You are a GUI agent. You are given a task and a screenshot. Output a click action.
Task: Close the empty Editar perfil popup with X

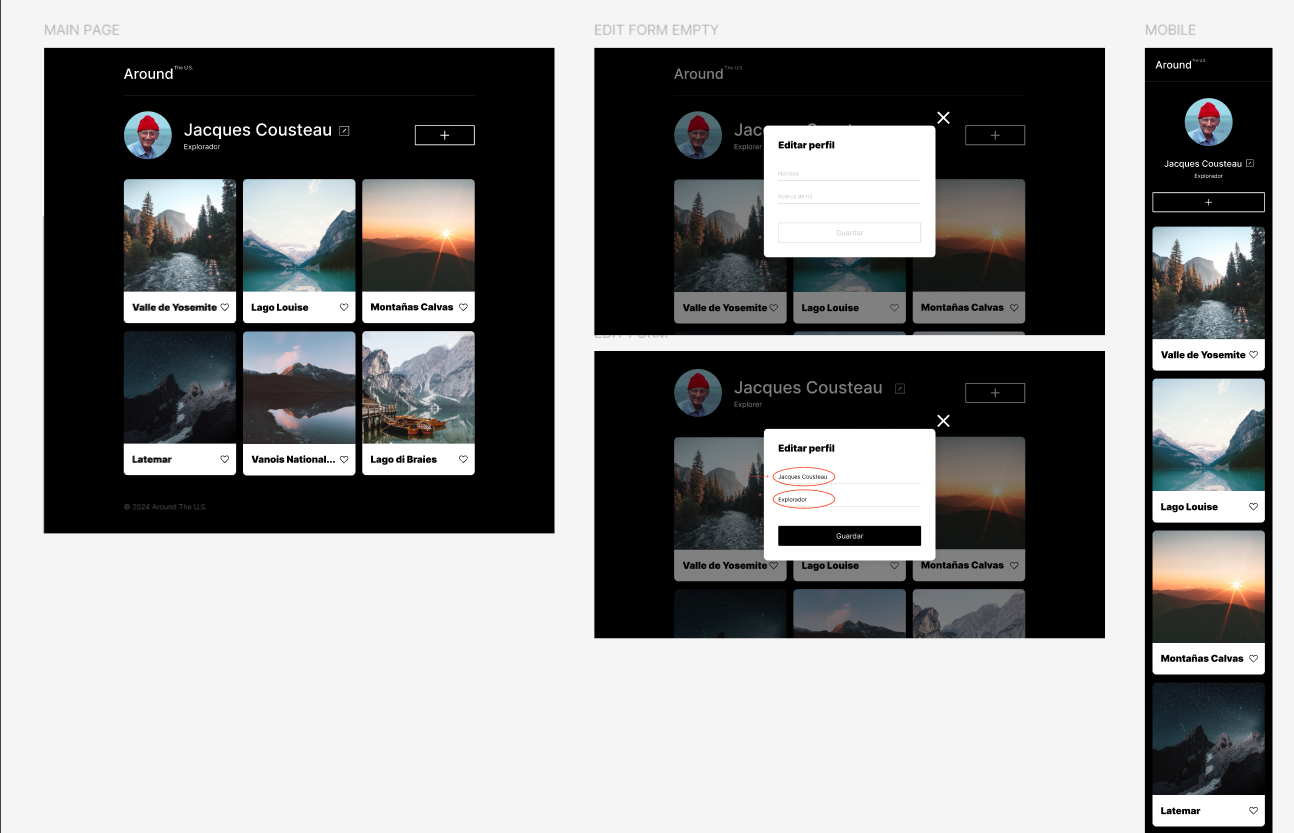tap(943, 118)
